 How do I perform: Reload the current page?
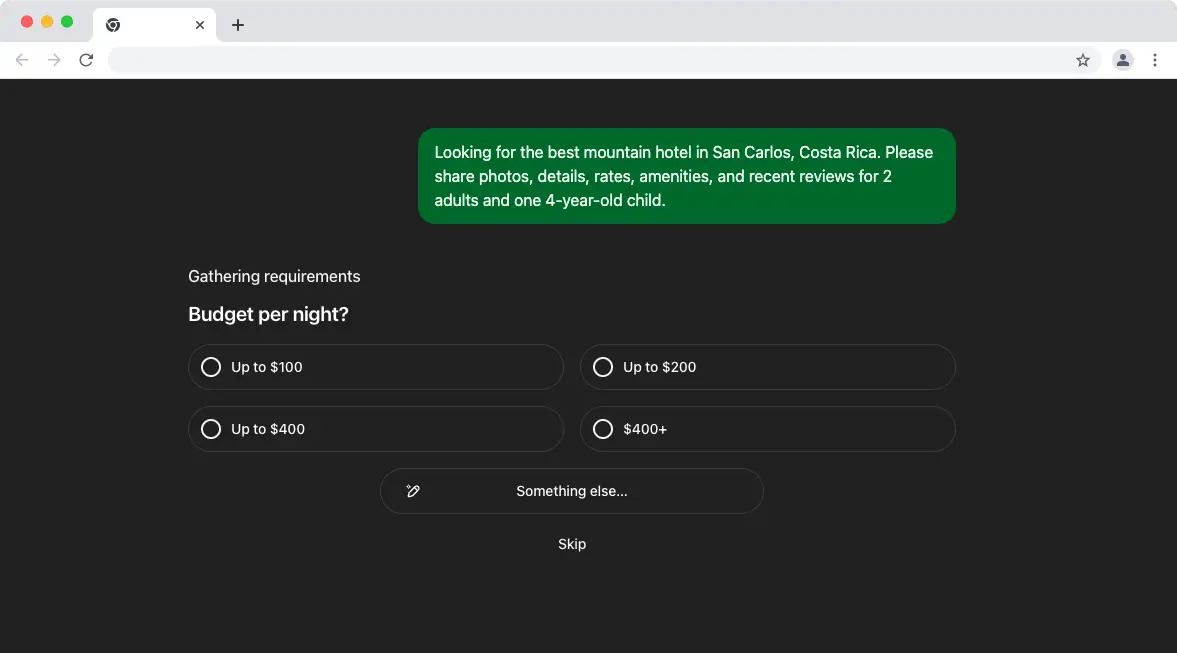coord(86,60)
